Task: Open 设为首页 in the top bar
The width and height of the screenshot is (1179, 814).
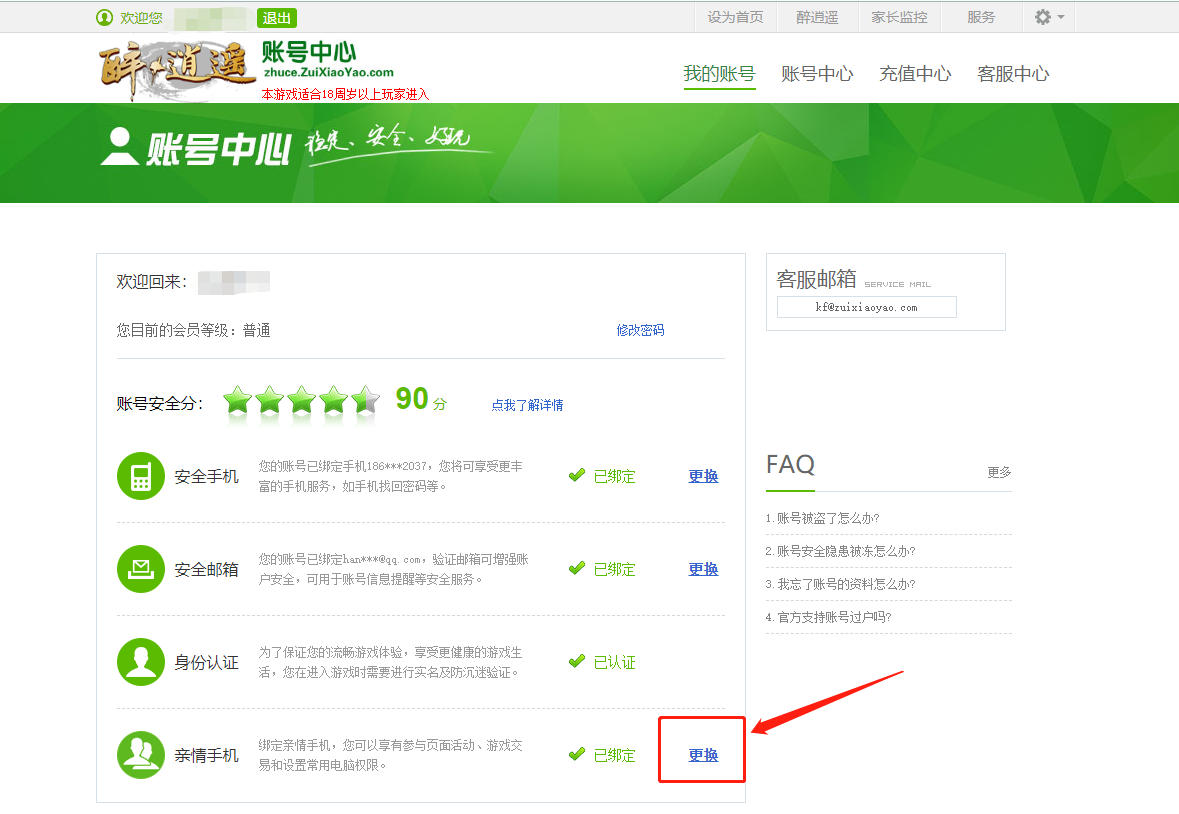Action: tap(735, 17)
